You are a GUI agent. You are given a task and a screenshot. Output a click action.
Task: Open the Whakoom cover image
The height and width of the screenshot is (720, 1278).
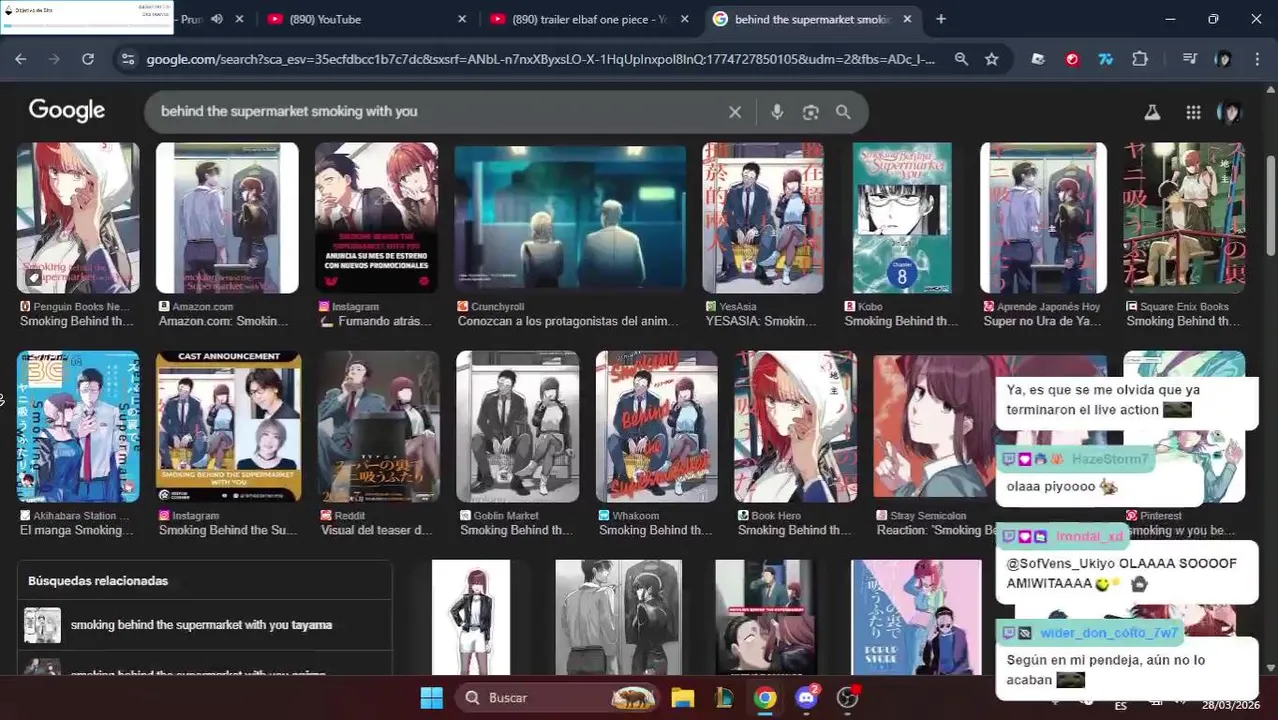(656, 427)
